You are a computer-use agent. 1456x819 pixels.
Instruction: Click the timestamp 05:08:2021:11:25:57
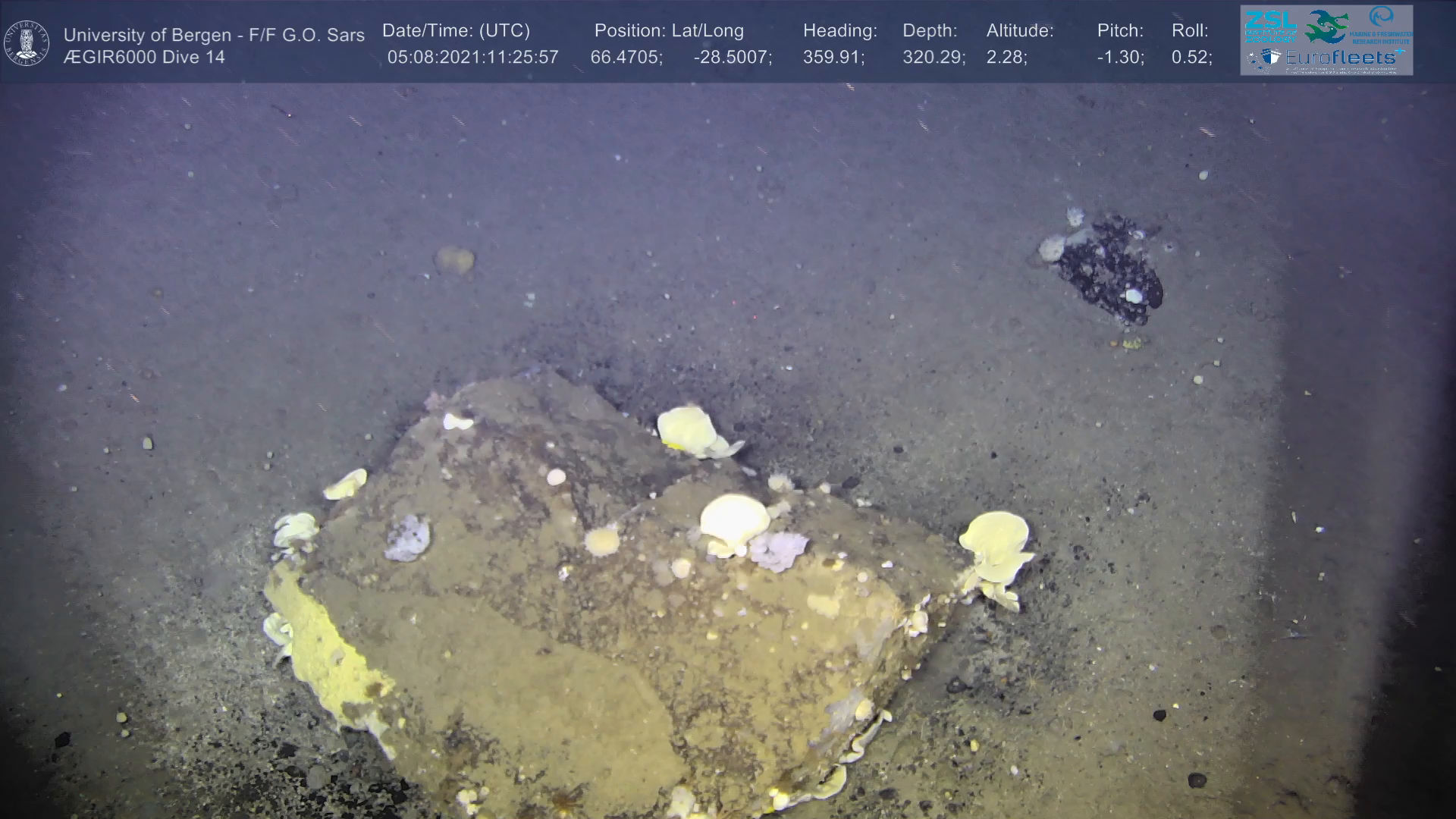(x=472, y=57)
